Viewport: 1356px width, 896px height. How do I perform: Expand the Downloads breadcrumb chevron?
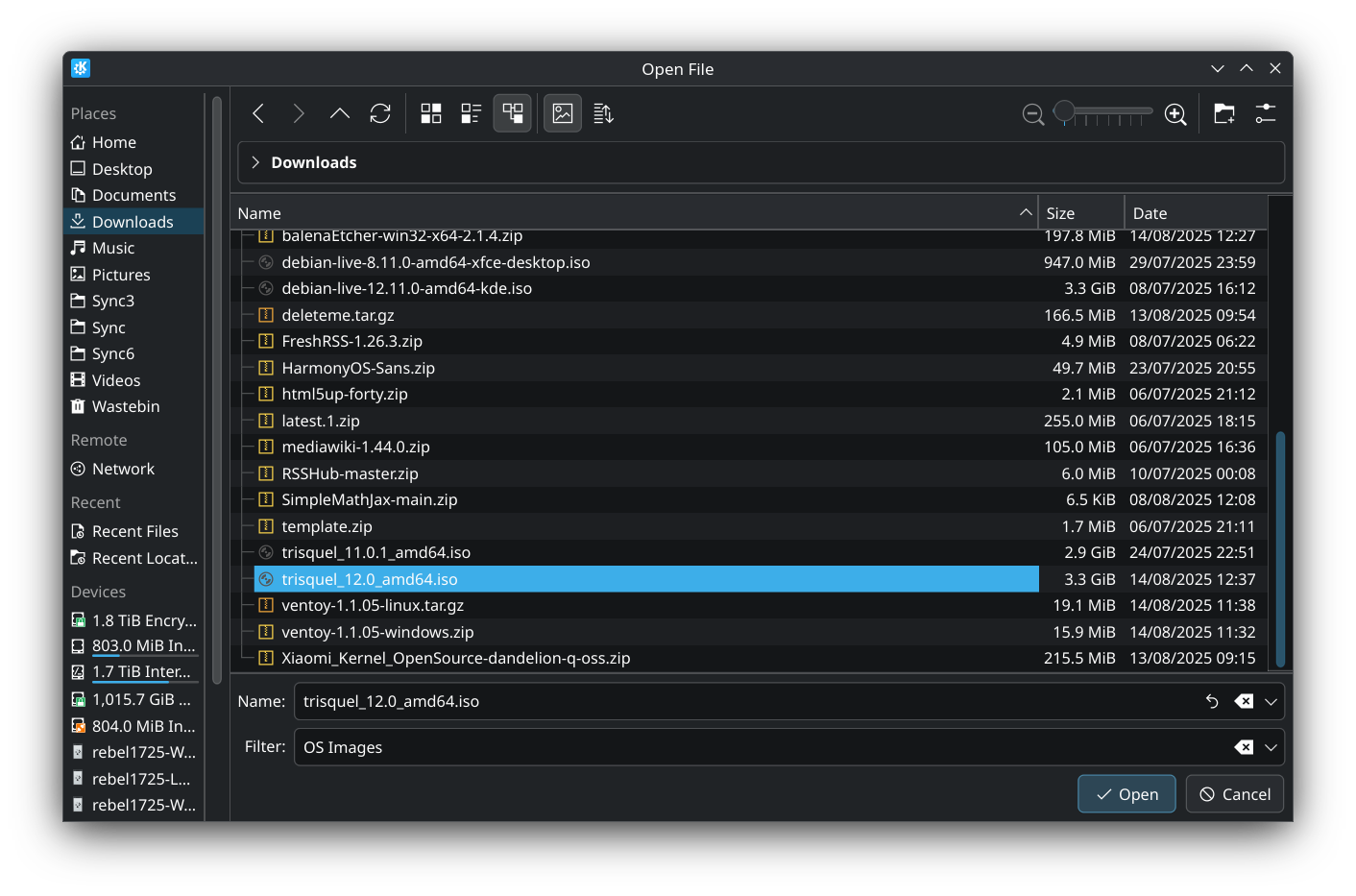pos(255,162)
